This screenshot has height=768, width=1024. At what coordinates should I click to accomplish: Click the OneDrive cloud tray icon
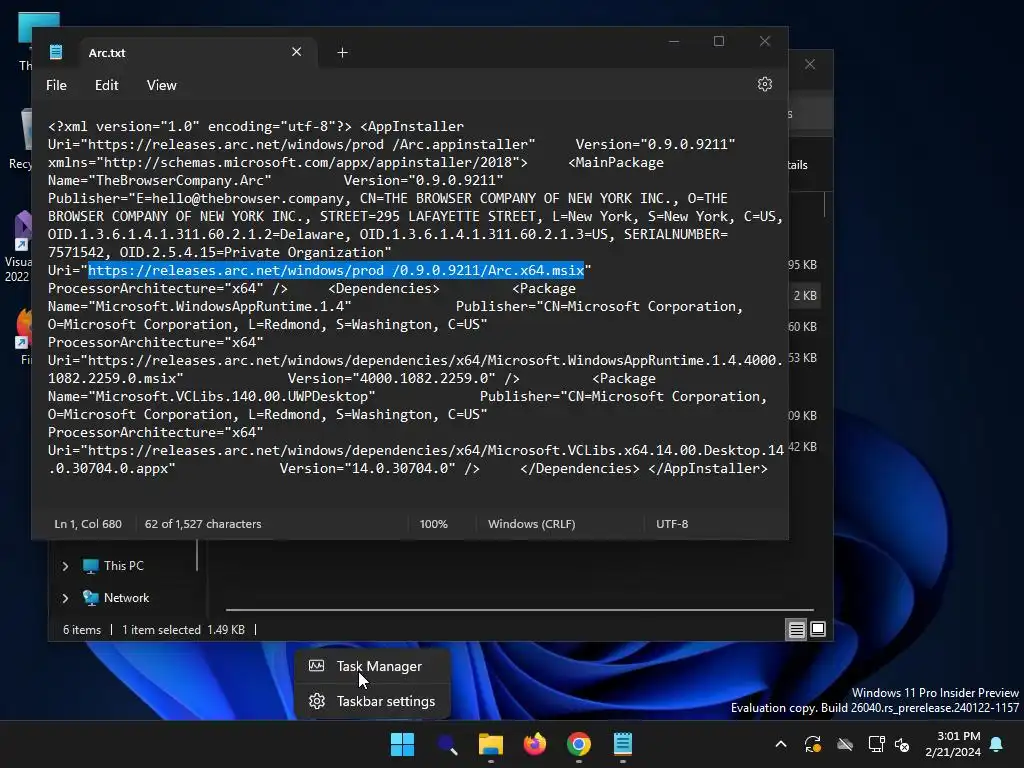click(845, 744)
